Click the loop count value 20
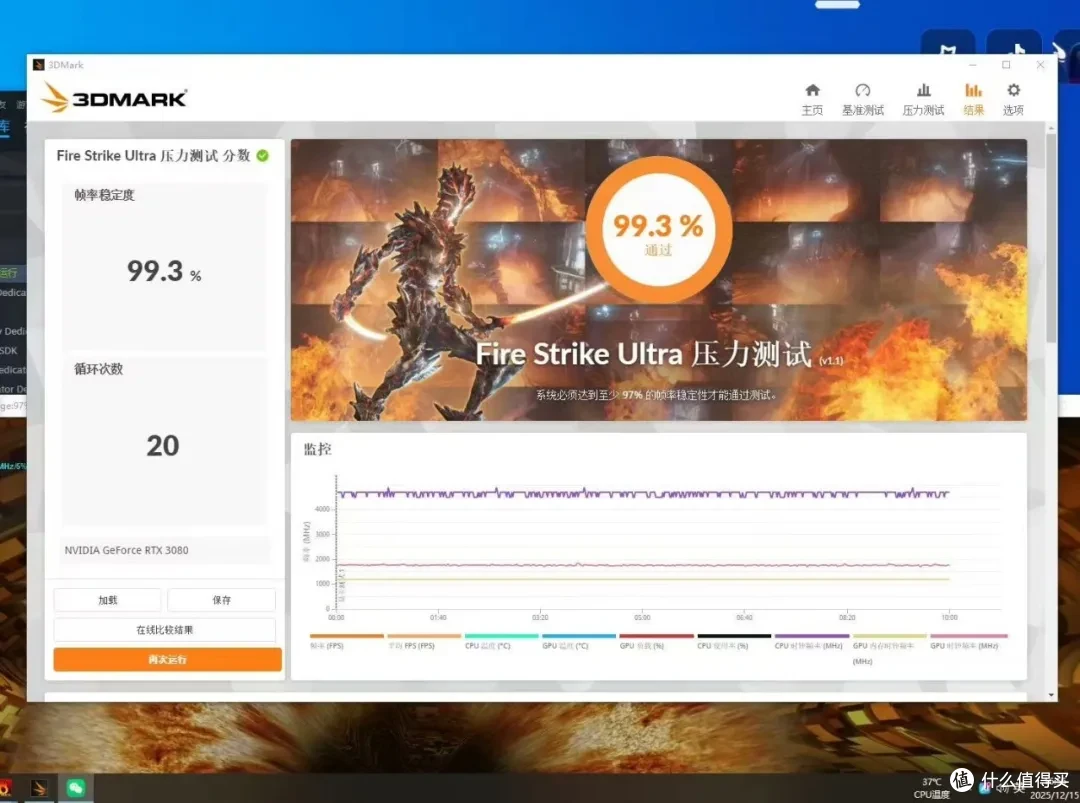This screenshot has height=803, width=1080. pos(163,446)
